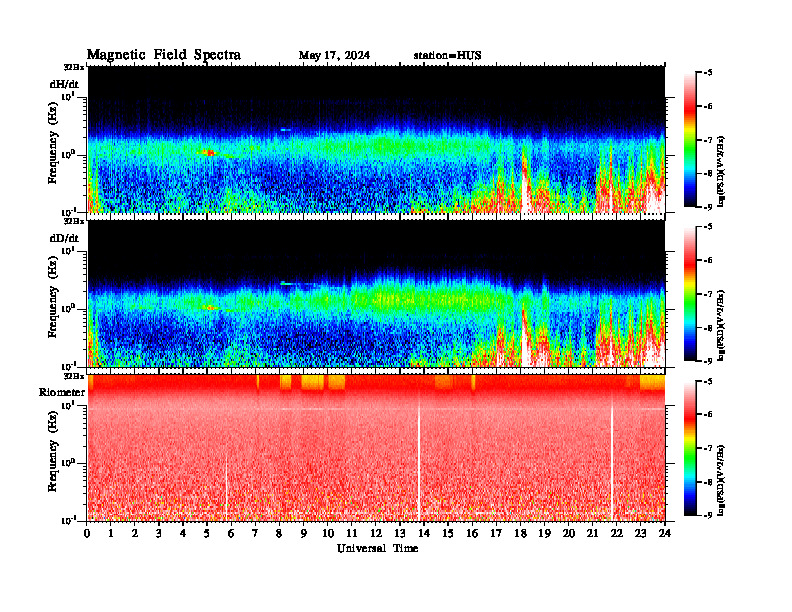
Task: Click hour 14 on the time axis
Action: (424, 534)
